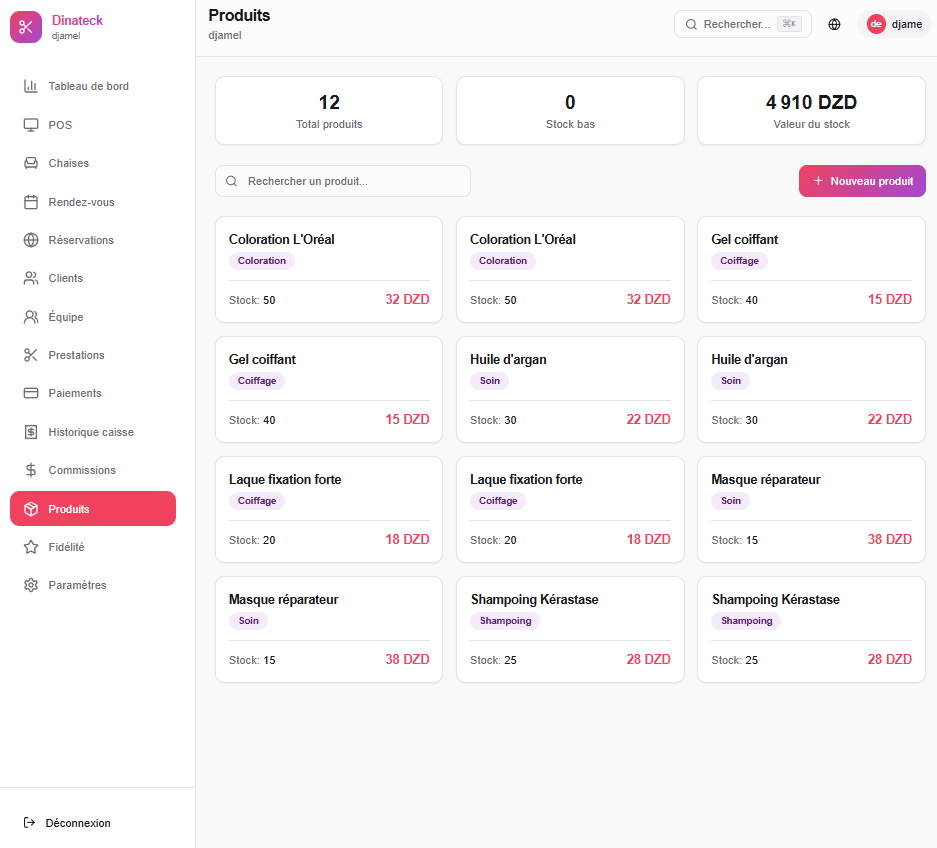Click the red 'de' user avatar
The height and width of the screenshot is (848, 937).
tap(876, 25)
